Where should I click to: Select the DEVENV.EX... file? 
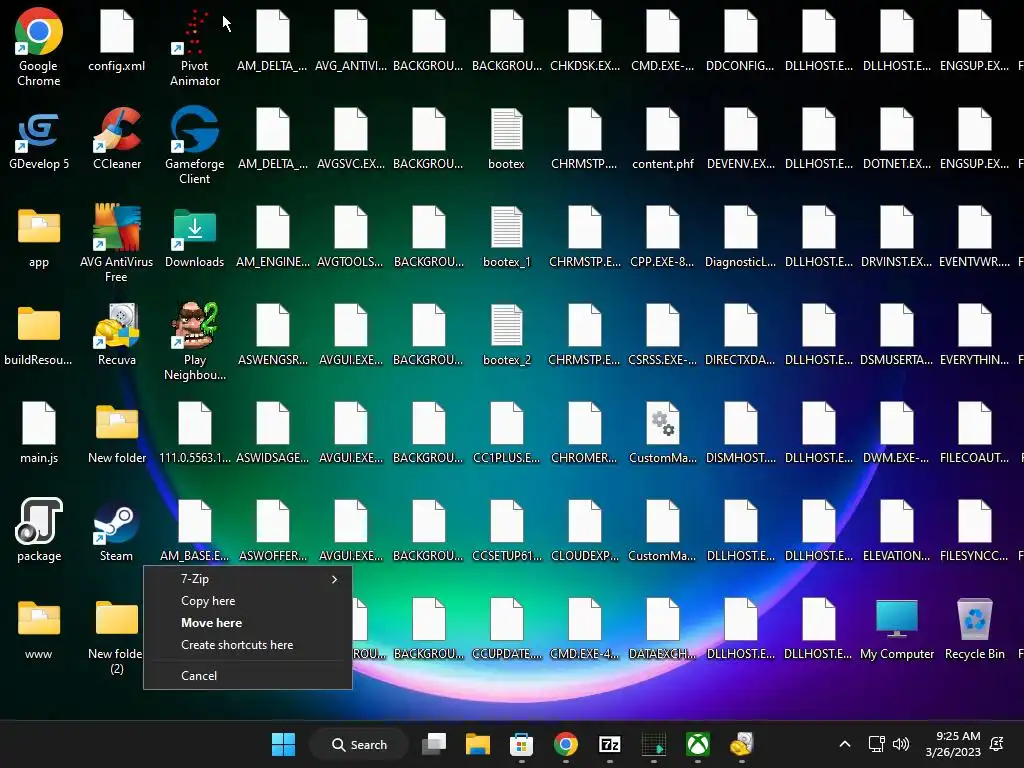coord(741,140)
